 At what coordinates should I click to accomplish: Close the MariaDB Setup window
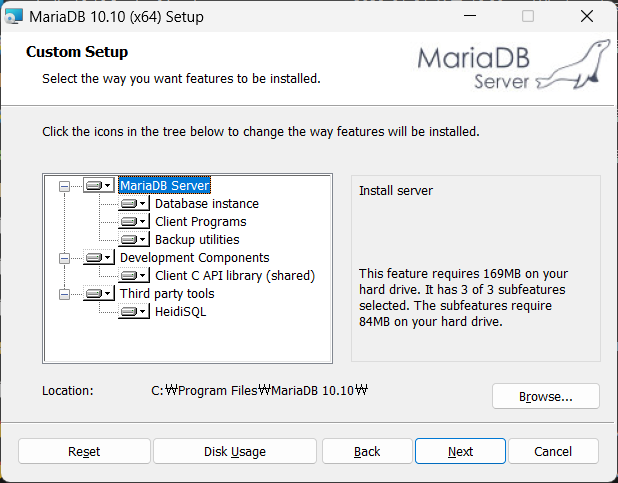[x=587, y=16]
